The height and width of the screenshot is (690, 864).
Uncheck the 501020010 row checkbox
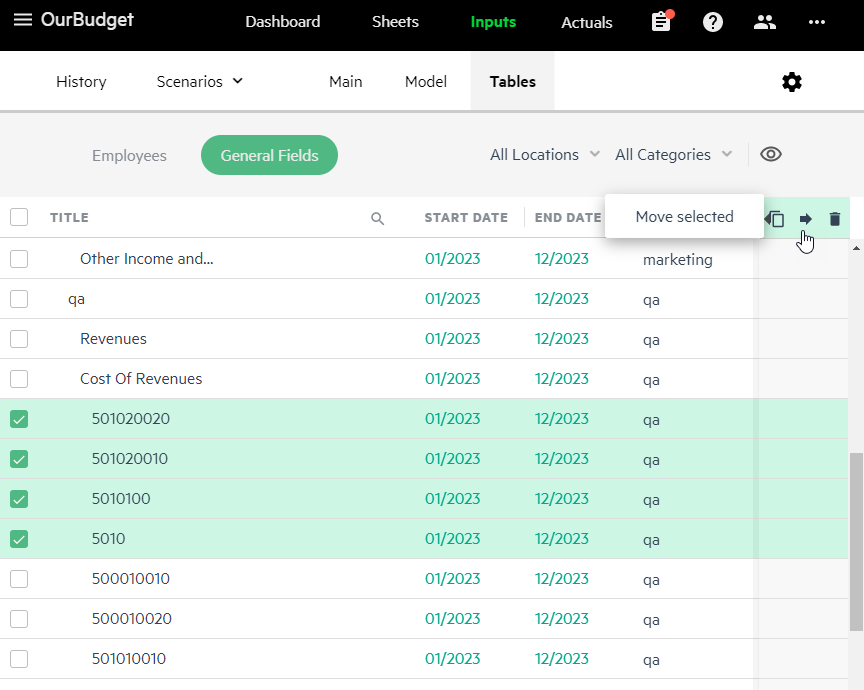pos(19,459)
